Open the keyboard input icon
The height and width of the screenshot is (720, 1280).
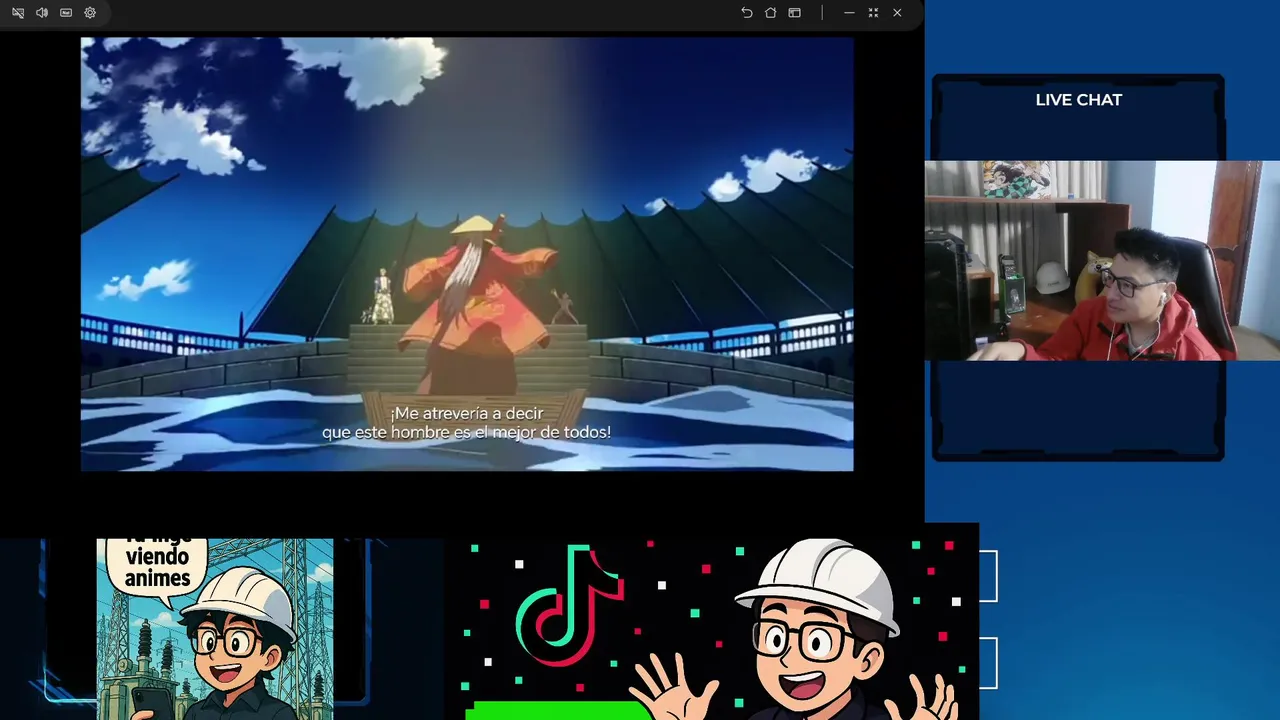[x=66, y=13]
